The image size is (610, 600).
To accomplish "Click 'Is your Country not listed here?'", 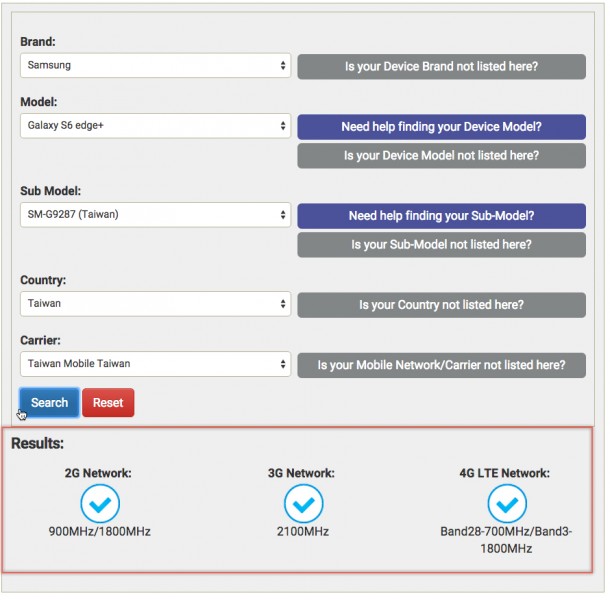I will 441,305.
